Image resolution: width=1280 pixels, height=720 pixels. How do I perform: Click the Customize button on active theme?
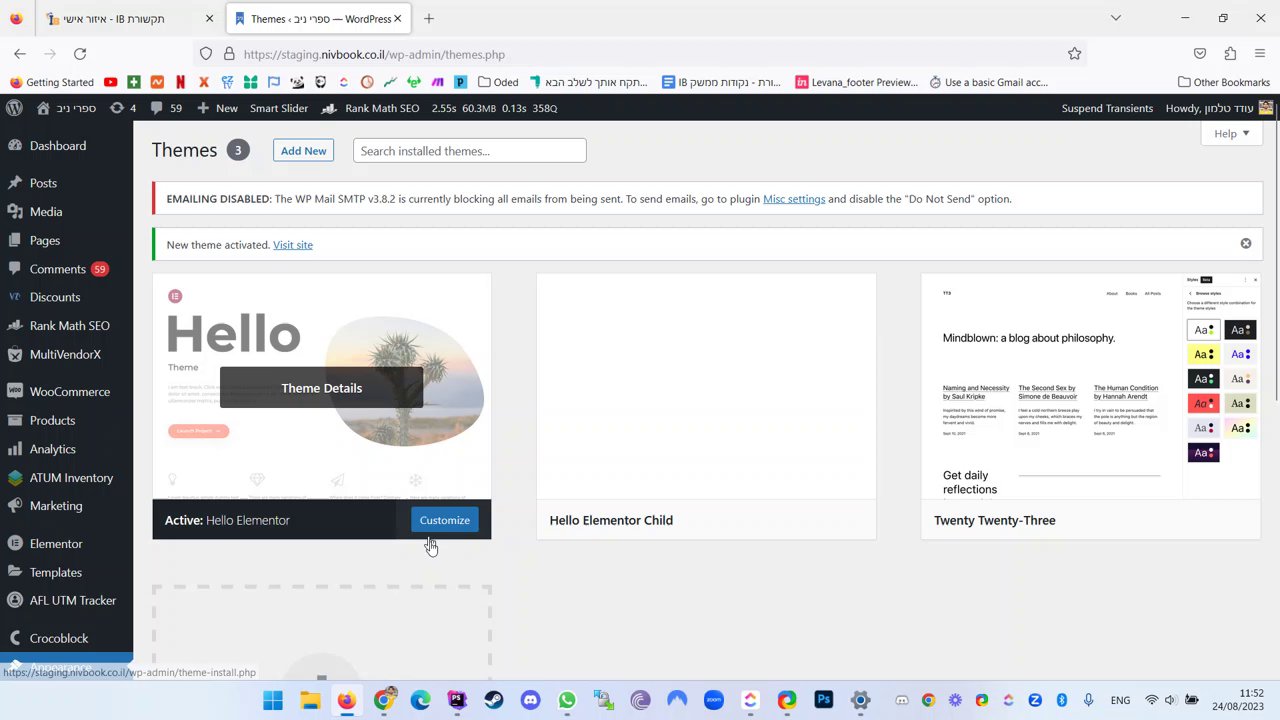pos(445,520)
